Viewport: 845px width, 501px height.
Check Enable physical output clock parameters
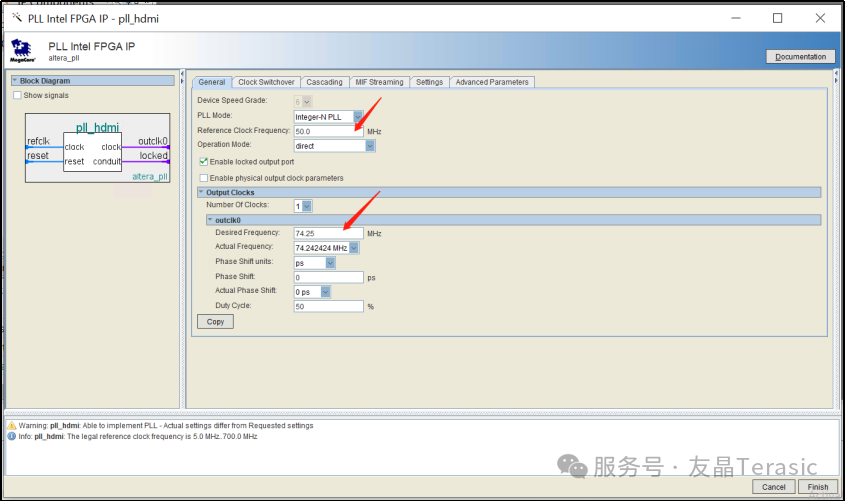point(203,178)
